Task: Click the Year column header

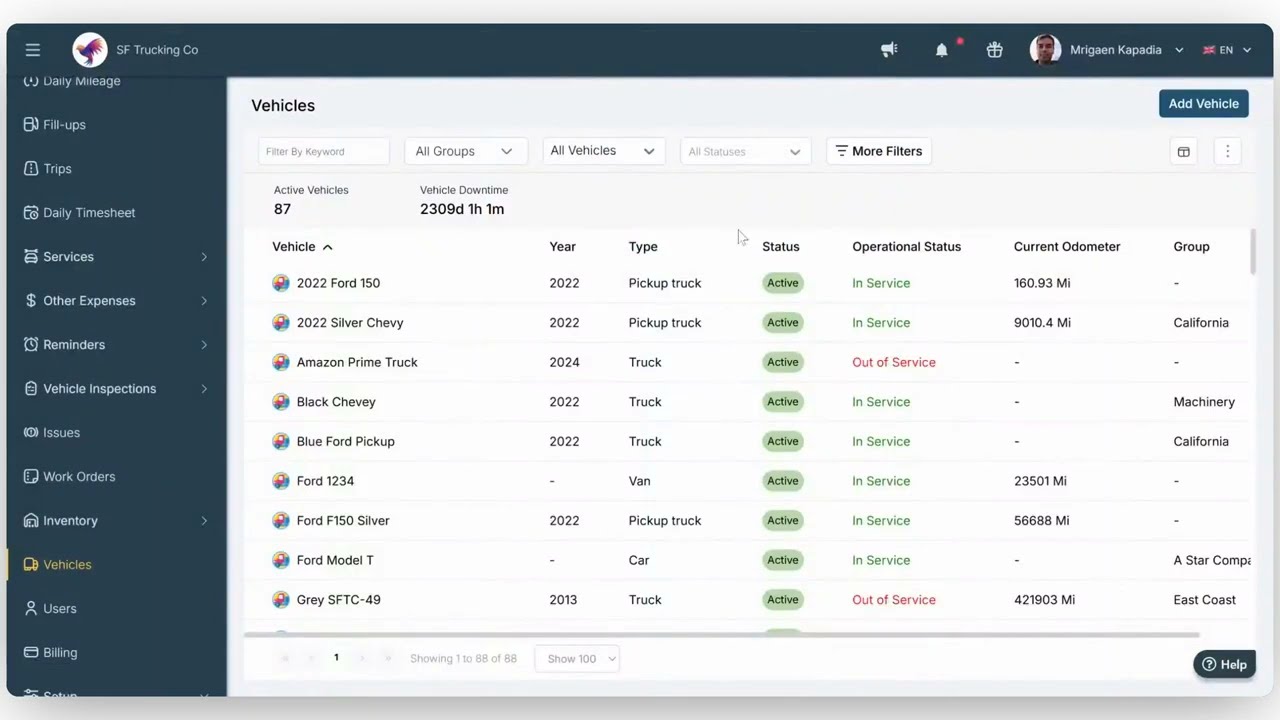Action: coord(562,246)
